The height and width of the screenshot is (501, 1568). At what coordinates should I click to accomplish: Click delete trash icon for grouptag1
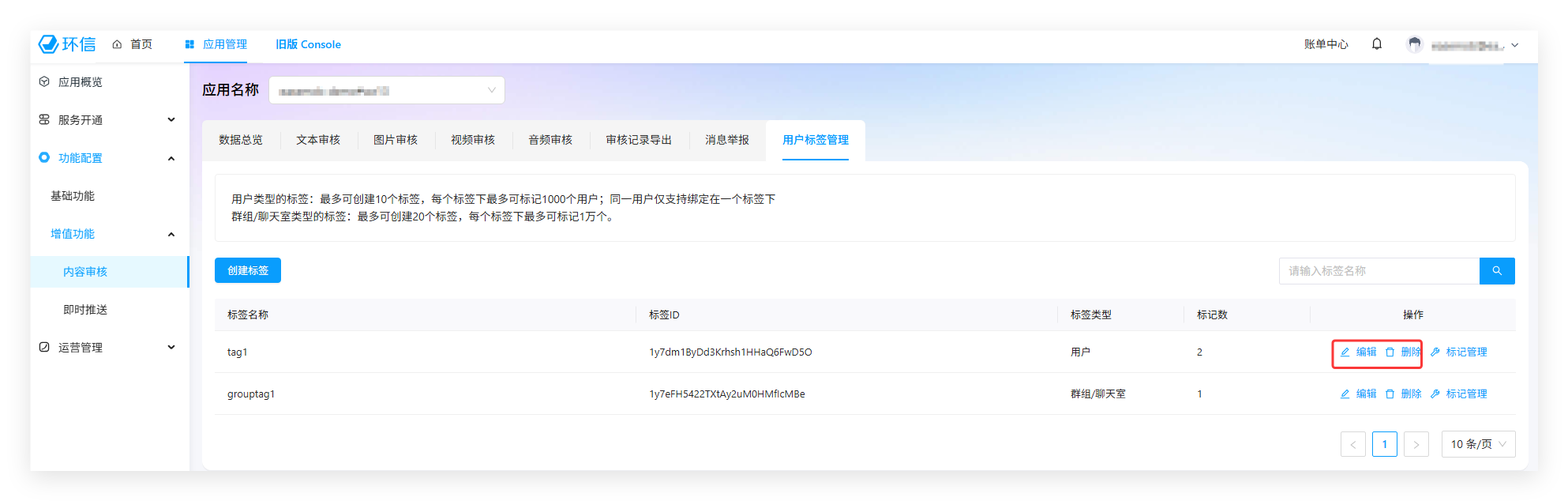click(x=1390, y=394)
